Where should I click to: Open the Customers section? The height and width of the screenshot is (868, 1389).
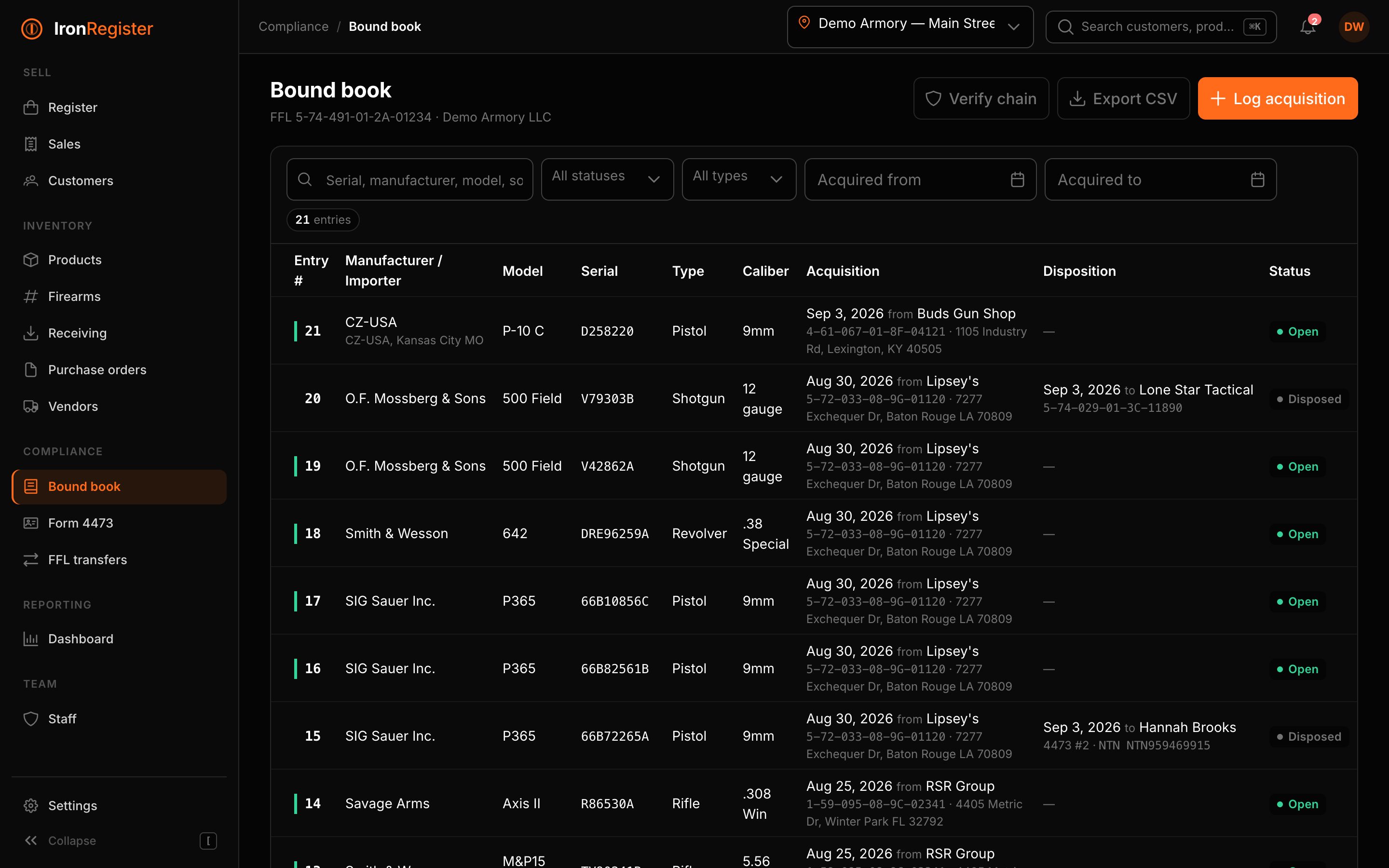pyautogui.click(x=119, y=181)
